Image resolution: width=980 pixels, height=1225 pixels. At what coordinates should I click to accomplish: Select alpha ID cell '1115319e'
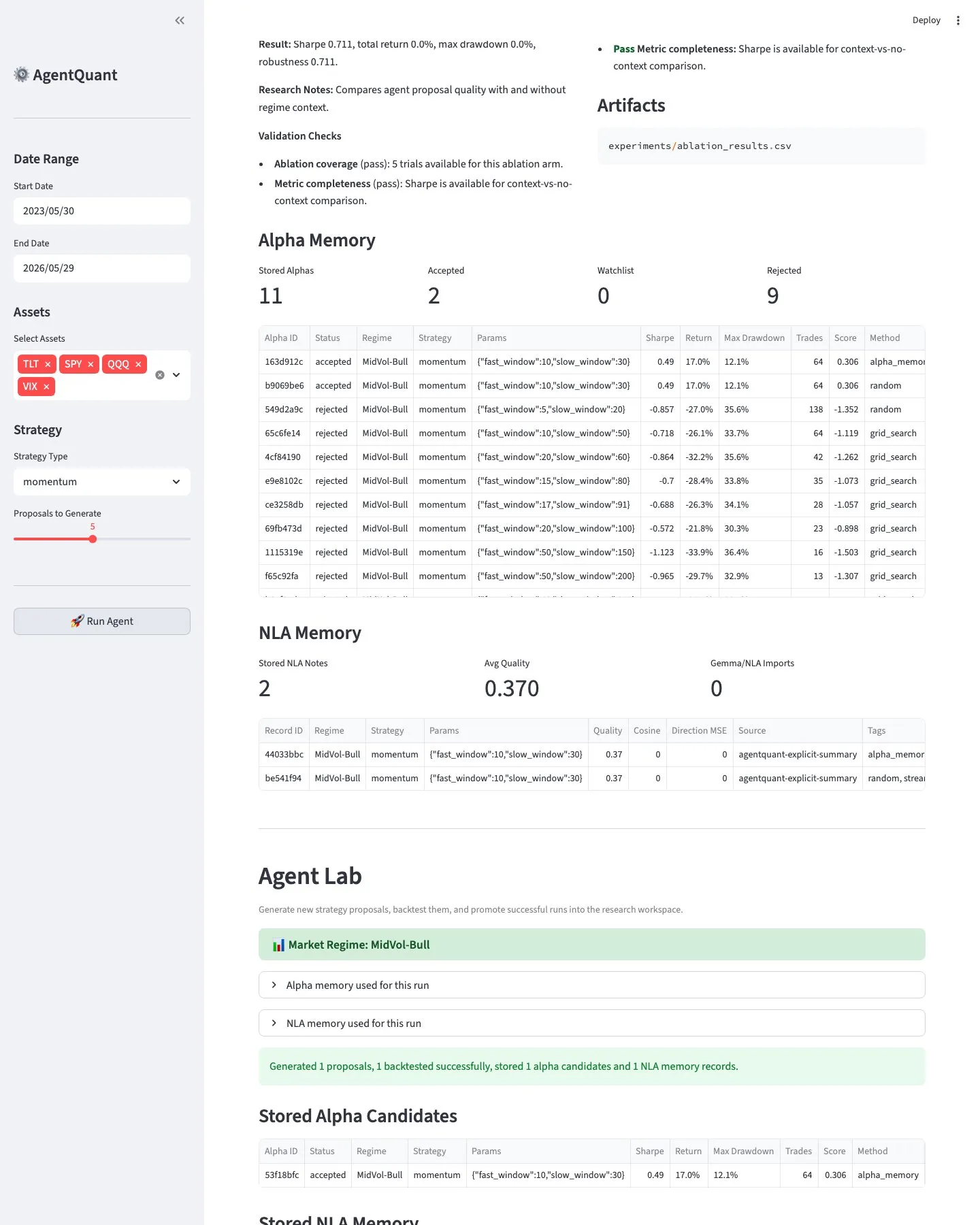click(284, 553)
